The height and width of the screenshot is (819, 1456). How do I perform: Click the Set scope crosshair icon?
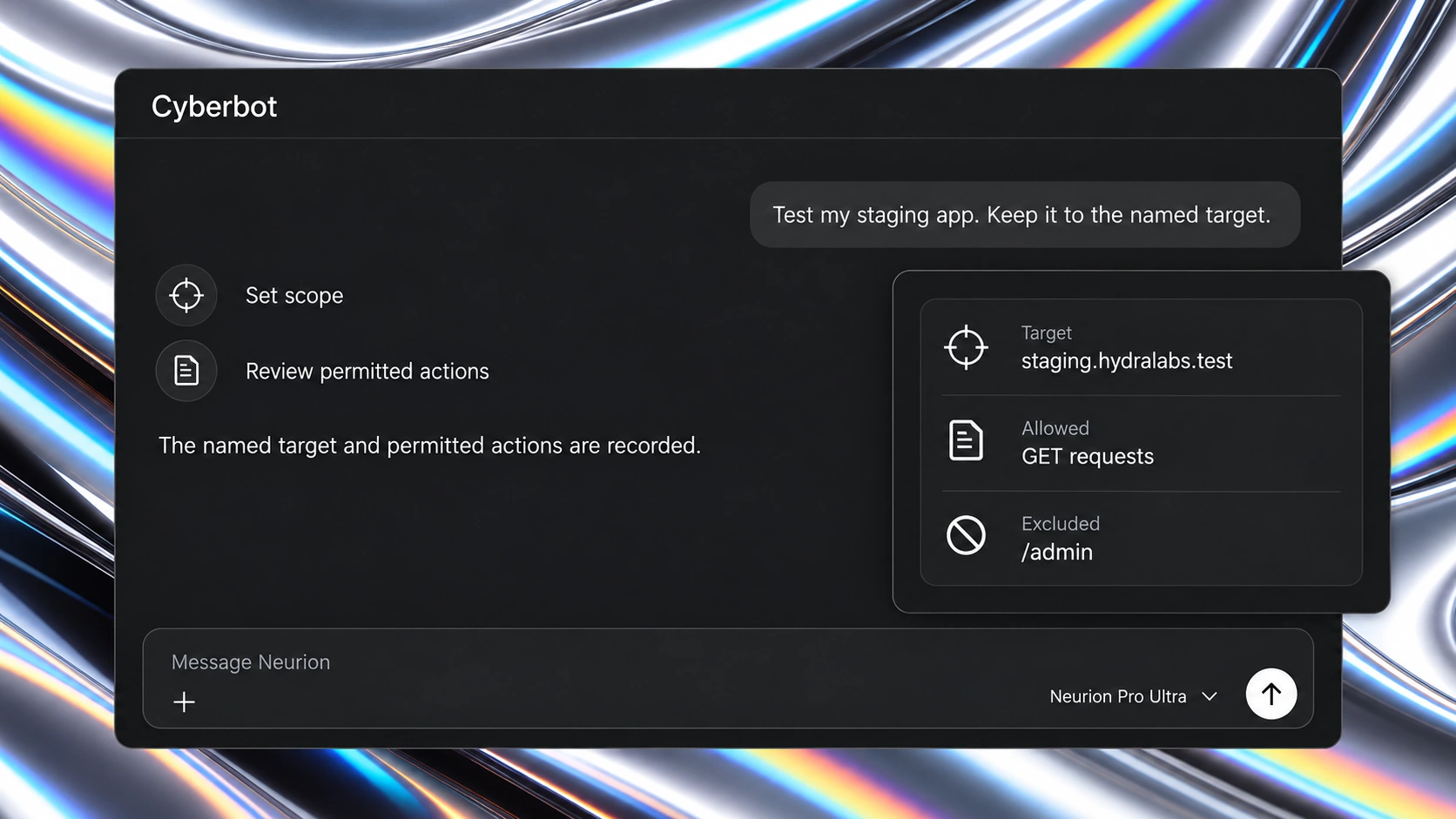click(x=186, y=295)
